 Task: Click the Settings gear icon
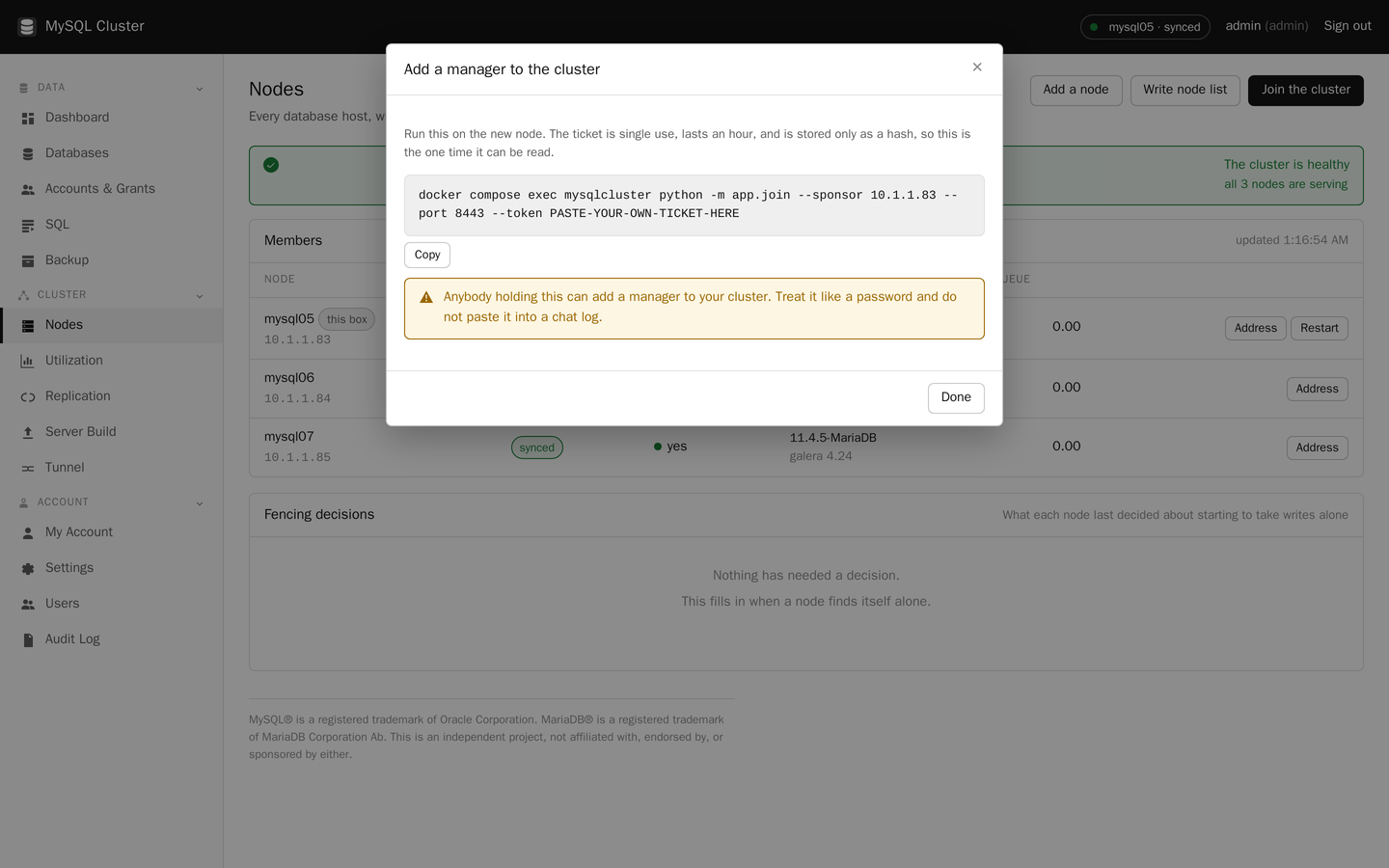coord(28,569)
